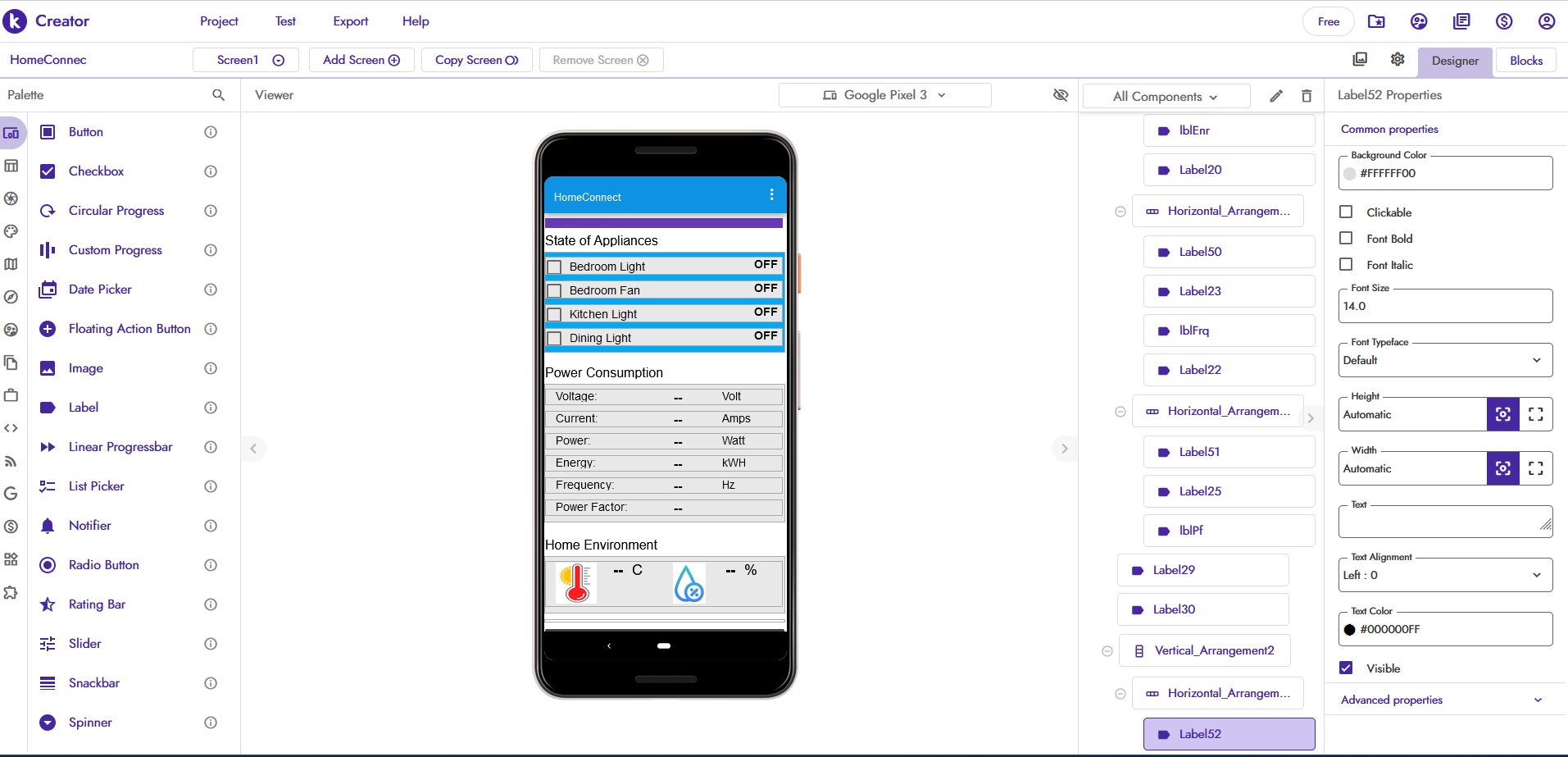1568x757 pixels.
Task: Tick the Bedroom Light checkbox in preview
Action: (555, 267)
